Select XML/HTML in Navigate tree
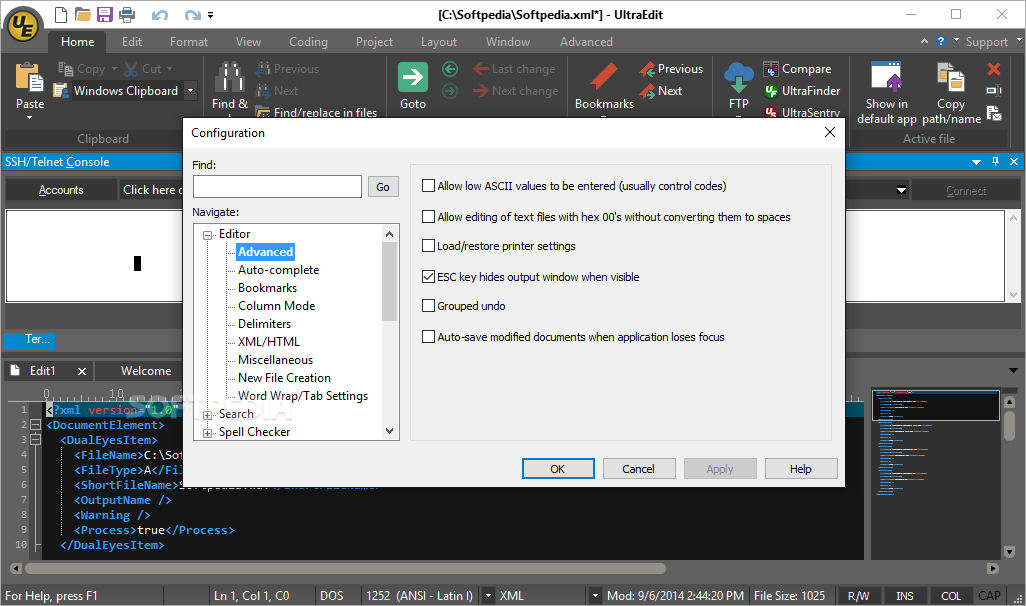1026x606 pixels. [269, 342]
